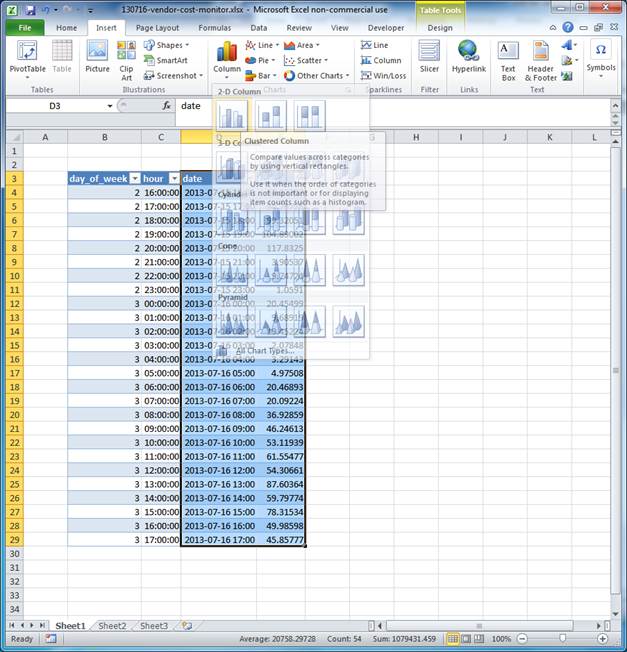Insert a Picture from the ribbon
627x652 pixels.
click(97, 56)
